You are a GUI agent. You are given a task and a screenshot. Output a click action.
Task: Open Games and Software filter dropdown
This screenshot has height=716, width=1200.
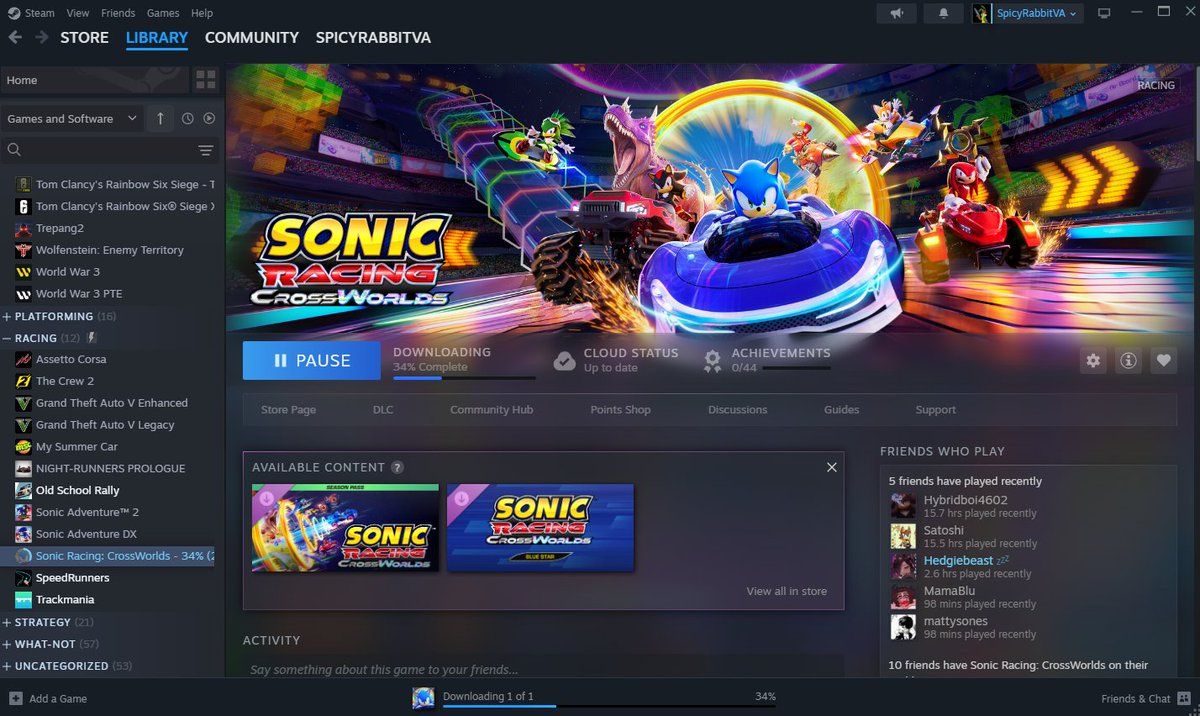tap(71, 118)
